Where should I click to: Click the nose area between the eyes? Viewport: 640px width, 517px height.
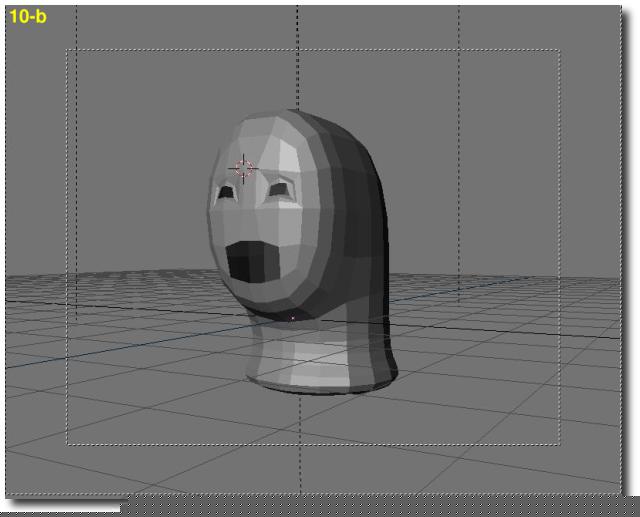[x=252, y=205]
